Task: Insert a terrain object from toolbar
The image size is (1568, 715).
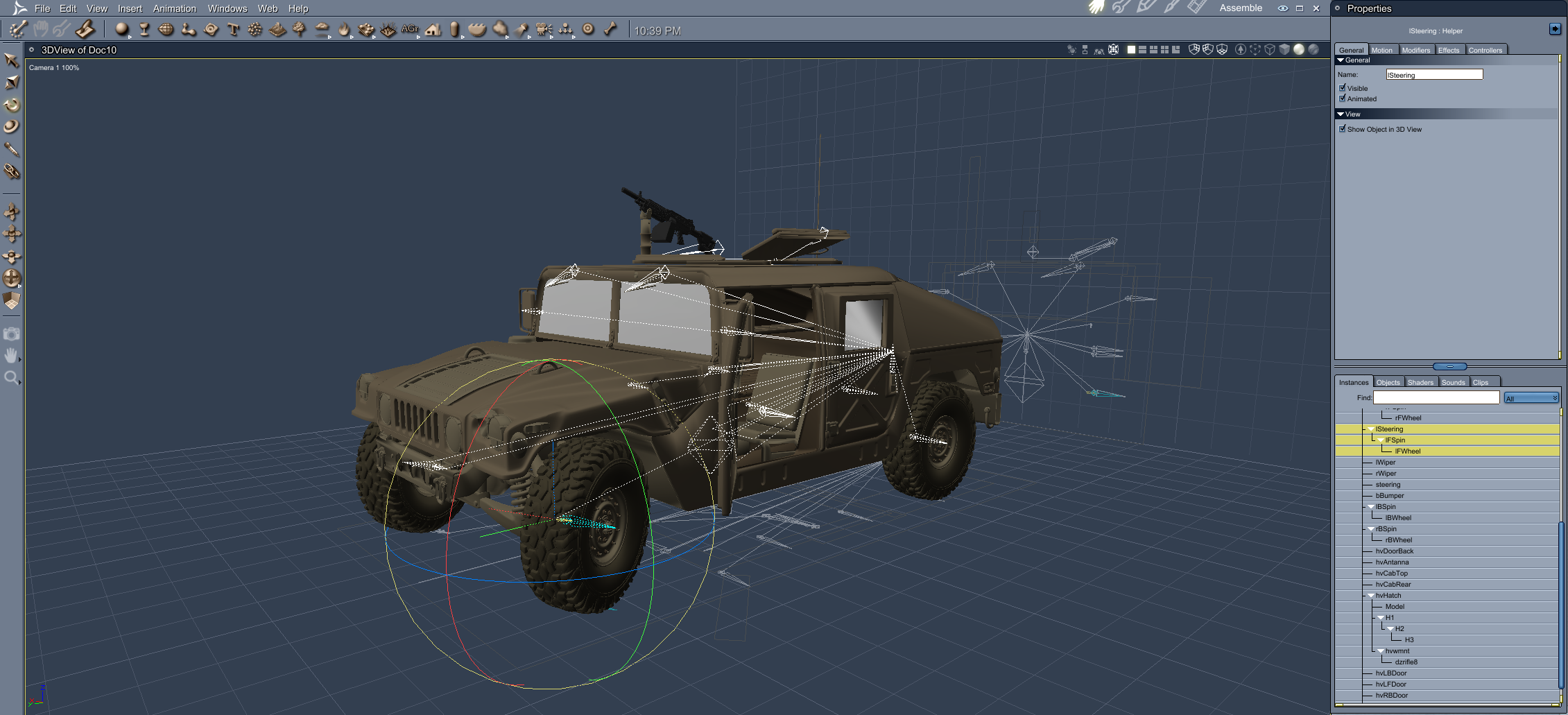Action: [277, 29]
